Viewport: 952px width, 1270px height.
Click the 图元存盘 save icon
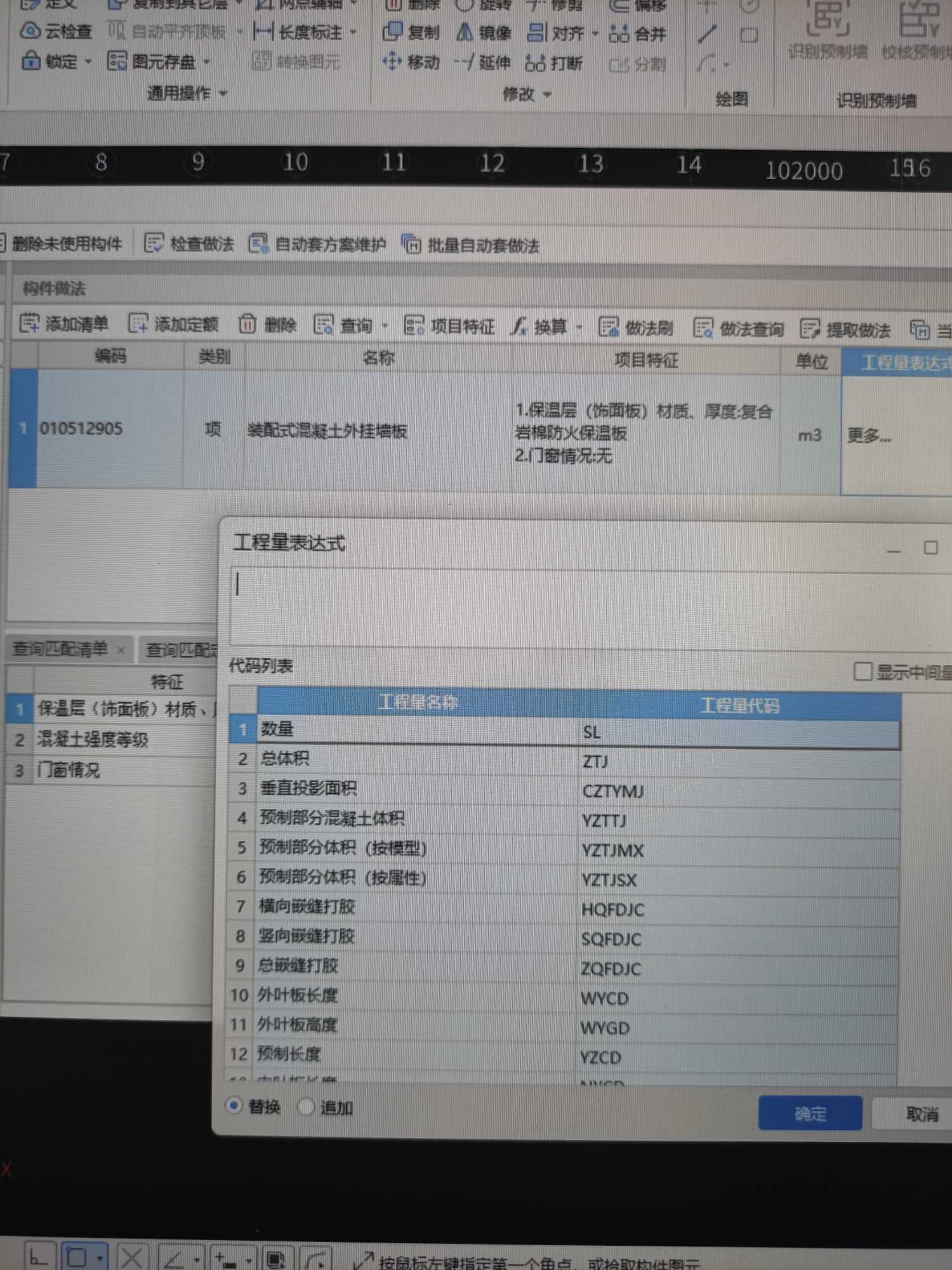tap(116, 61)
